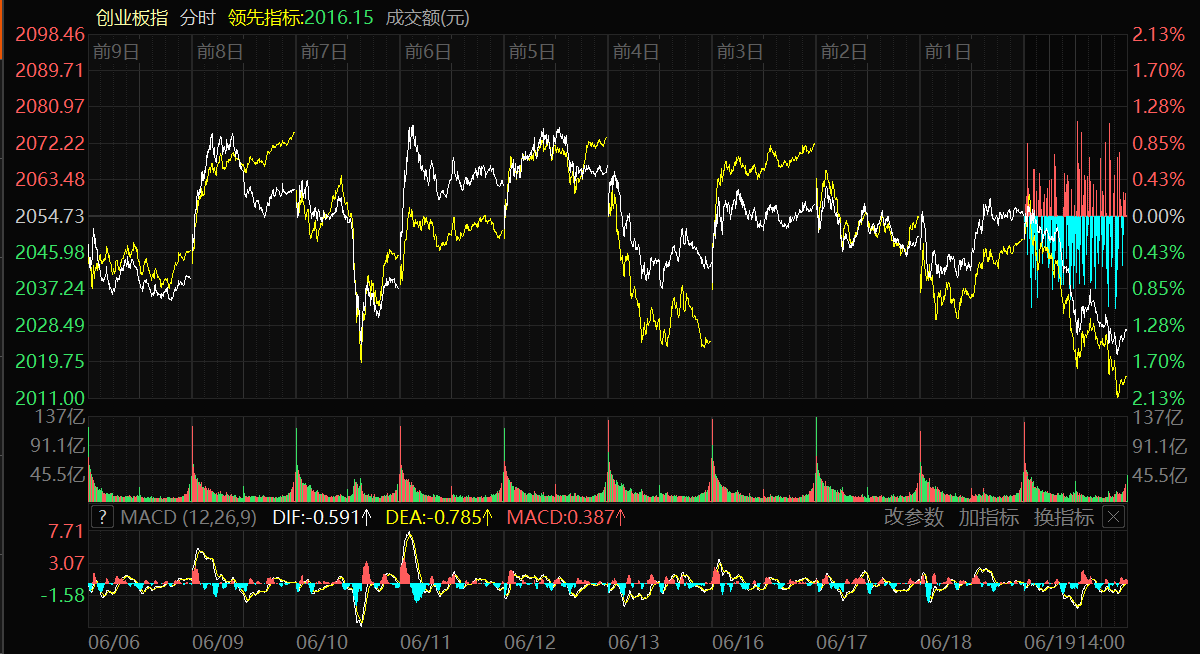Click the green 1.70% label on right axis
This screenshot has width=1200, height=654.
1158,361
